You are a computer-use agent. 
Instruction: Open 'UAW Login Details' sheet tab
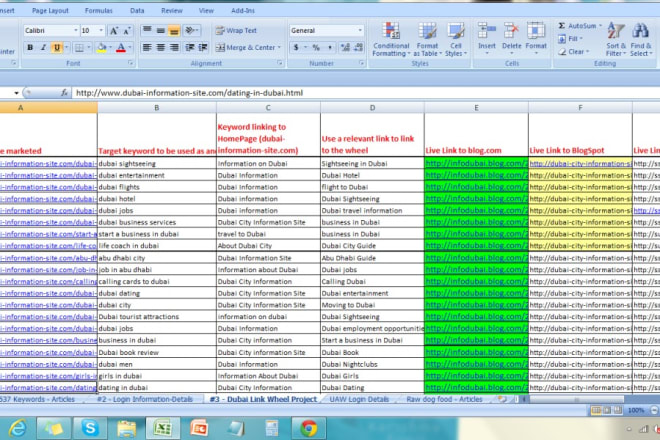click(359, 399)
